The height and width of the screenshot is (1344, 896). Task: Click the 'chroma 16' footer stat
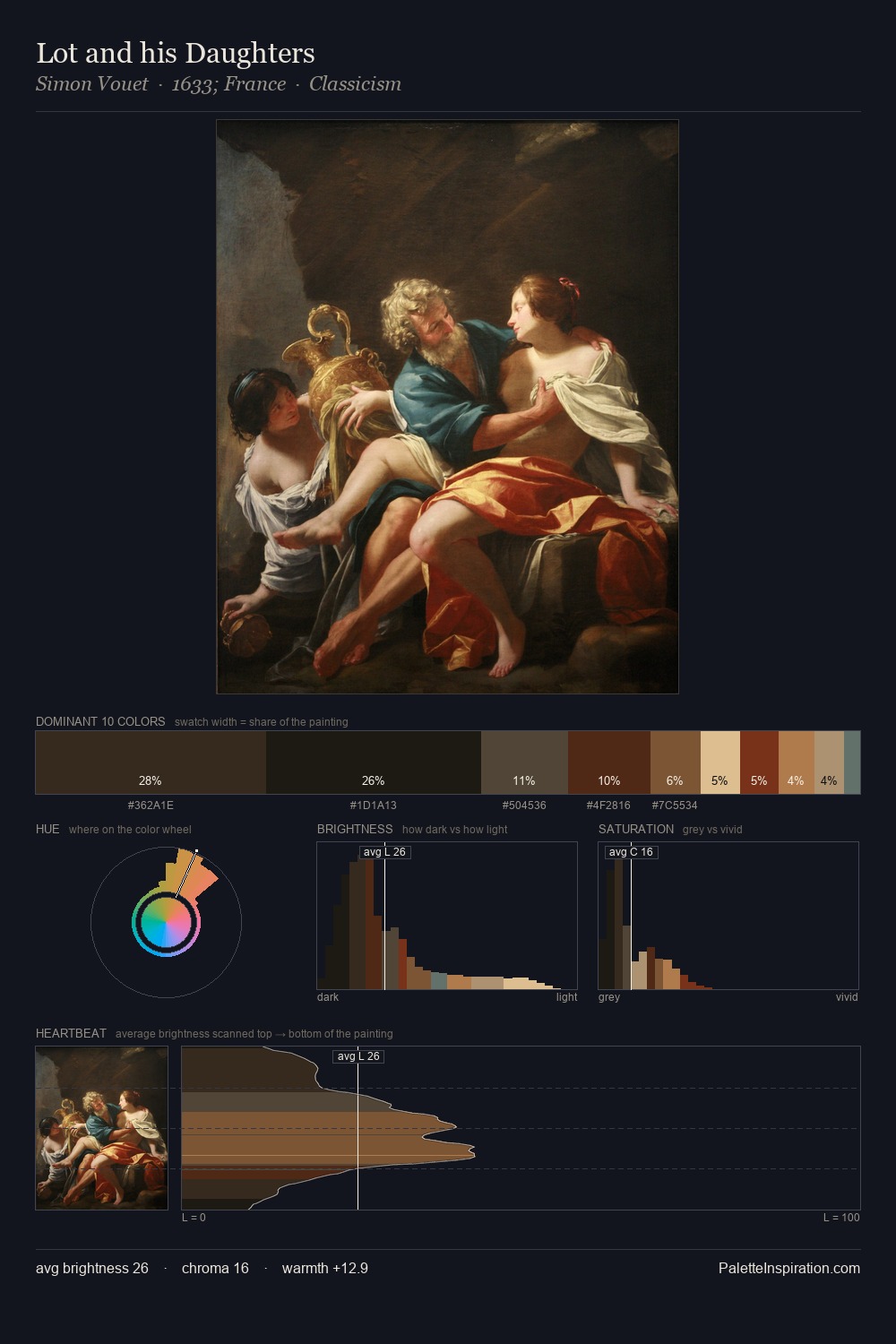tap(215, 1269)
